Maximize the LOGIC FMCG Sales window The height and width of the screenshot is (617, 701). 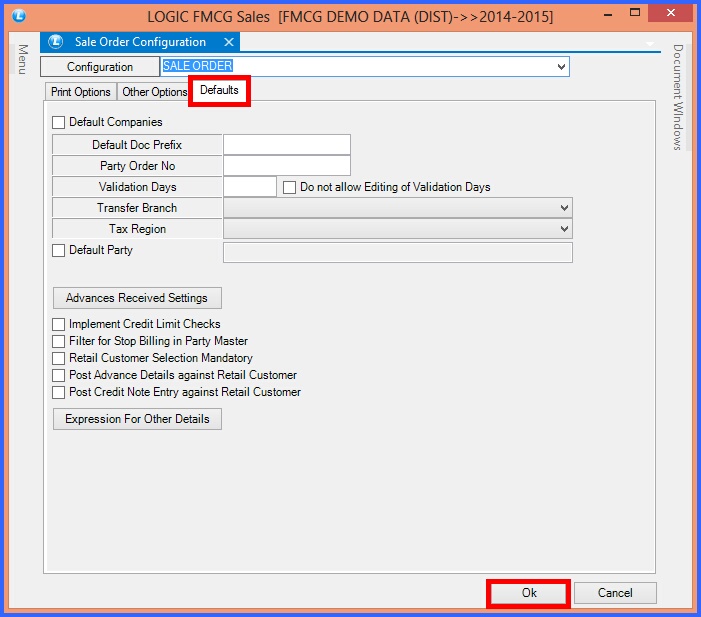(x=635, y=13)
